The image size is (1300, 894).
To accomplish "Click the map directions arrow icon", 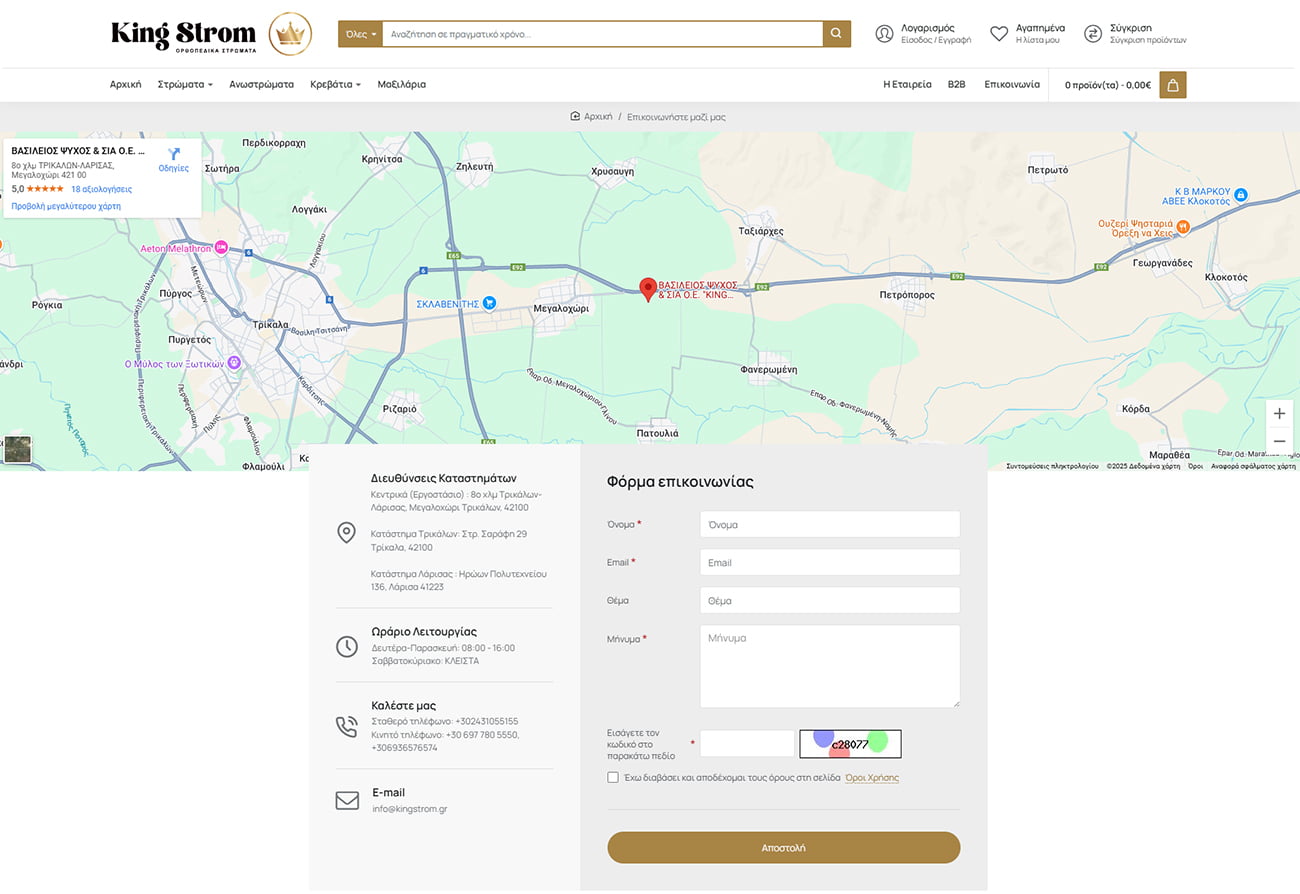I will pyautogui.click(x=174, y=154).
